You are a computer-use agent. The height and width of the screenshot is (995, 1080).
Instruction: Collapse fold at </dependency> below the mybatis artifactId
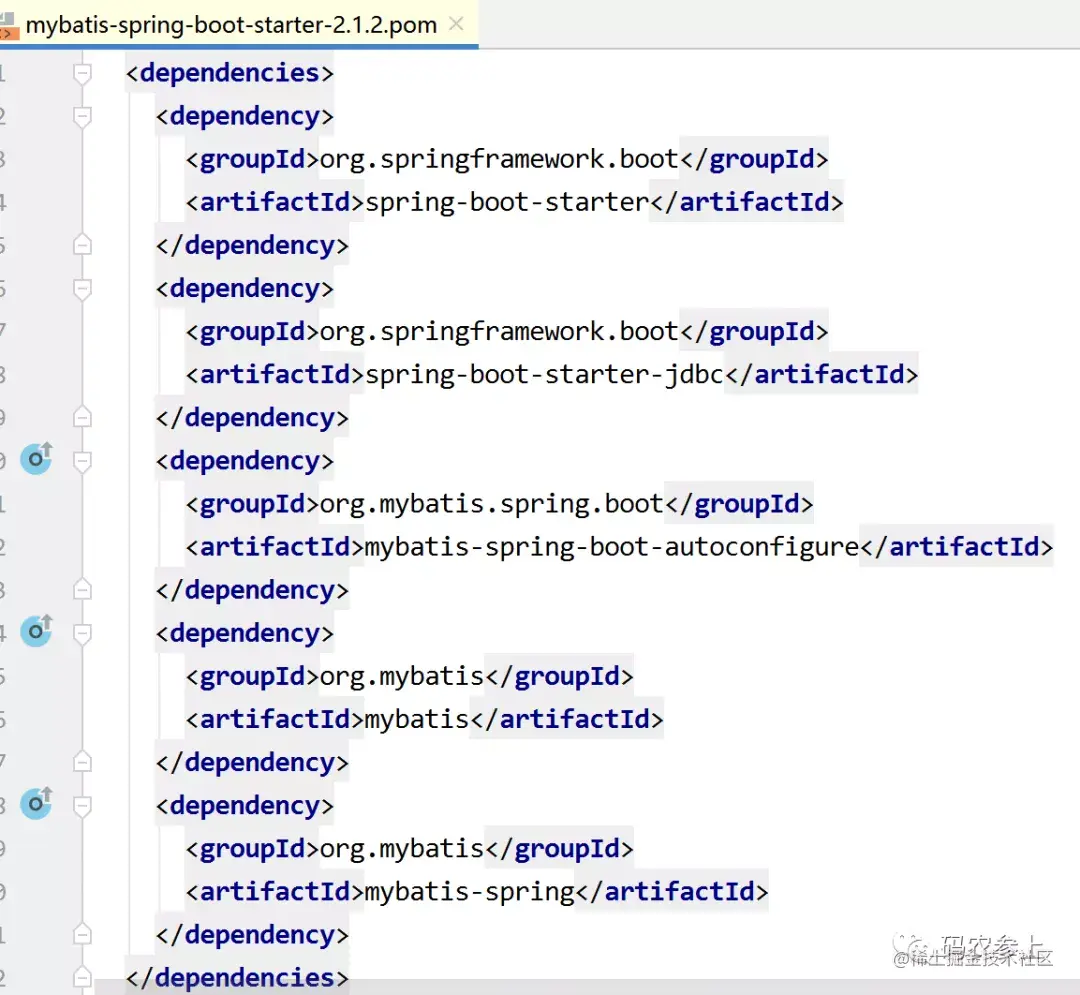pyautogui.click(x=82, y=762)
